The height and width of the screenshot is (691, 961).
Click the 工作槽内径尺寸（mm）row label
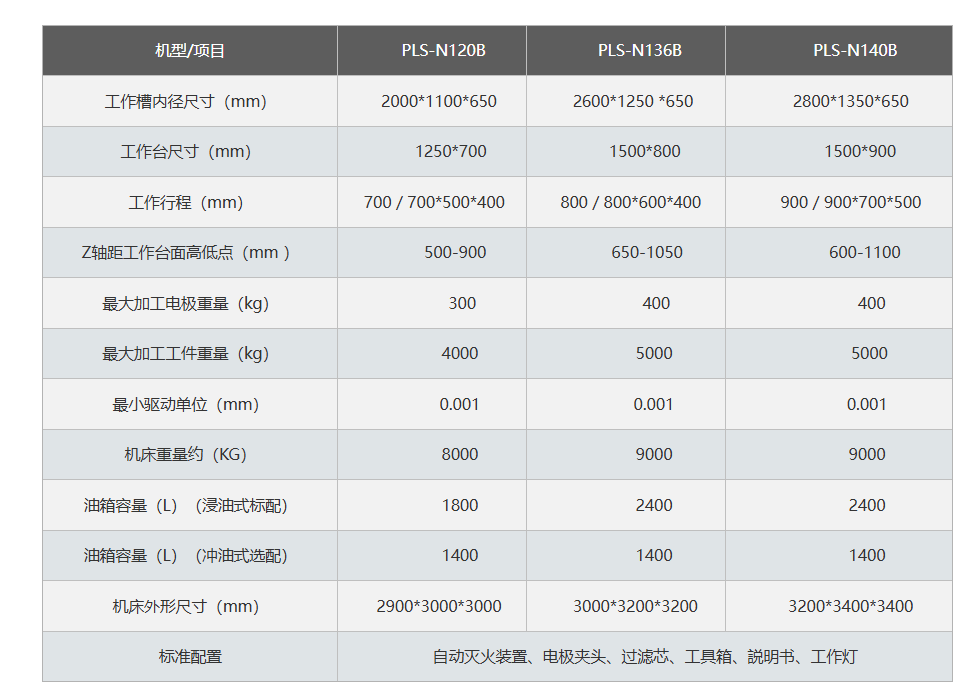coord(186,101)
